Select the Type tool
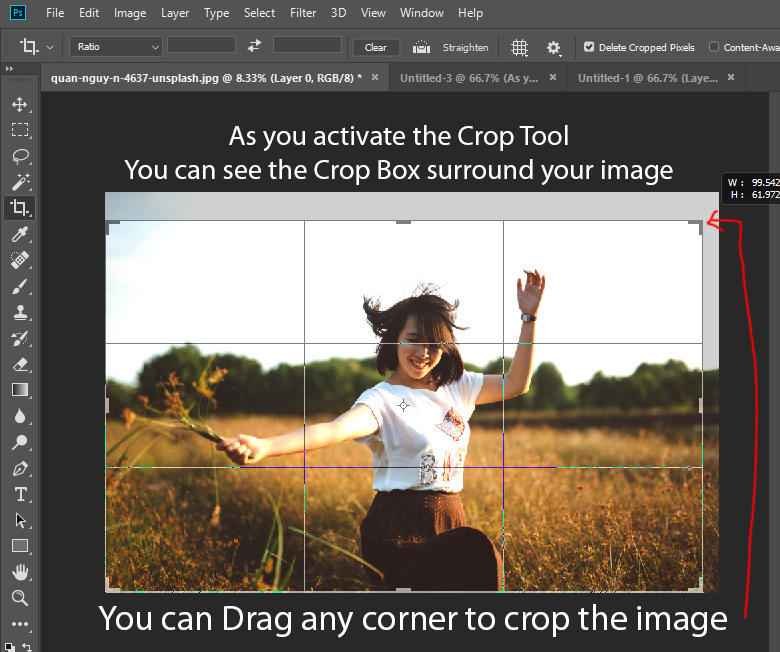The width and height of the screenshot is (780, 652). (x=20, y=494)
